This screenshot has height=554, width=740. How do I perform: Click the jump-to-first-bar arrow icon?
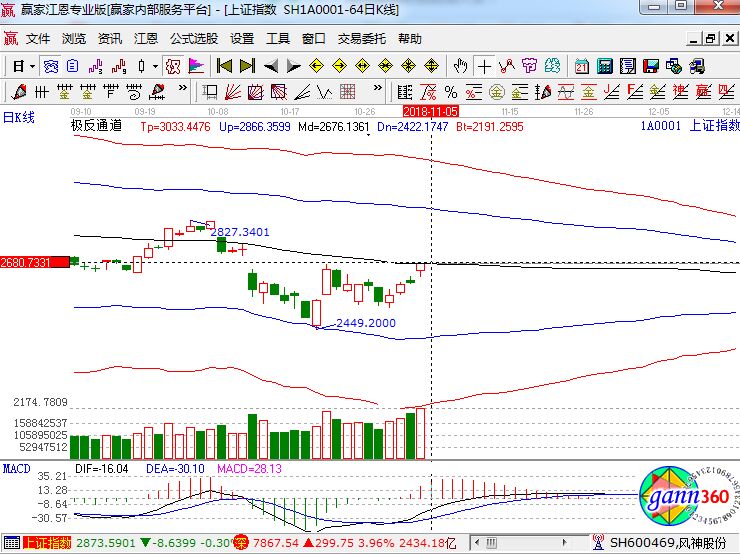[224, 66]
